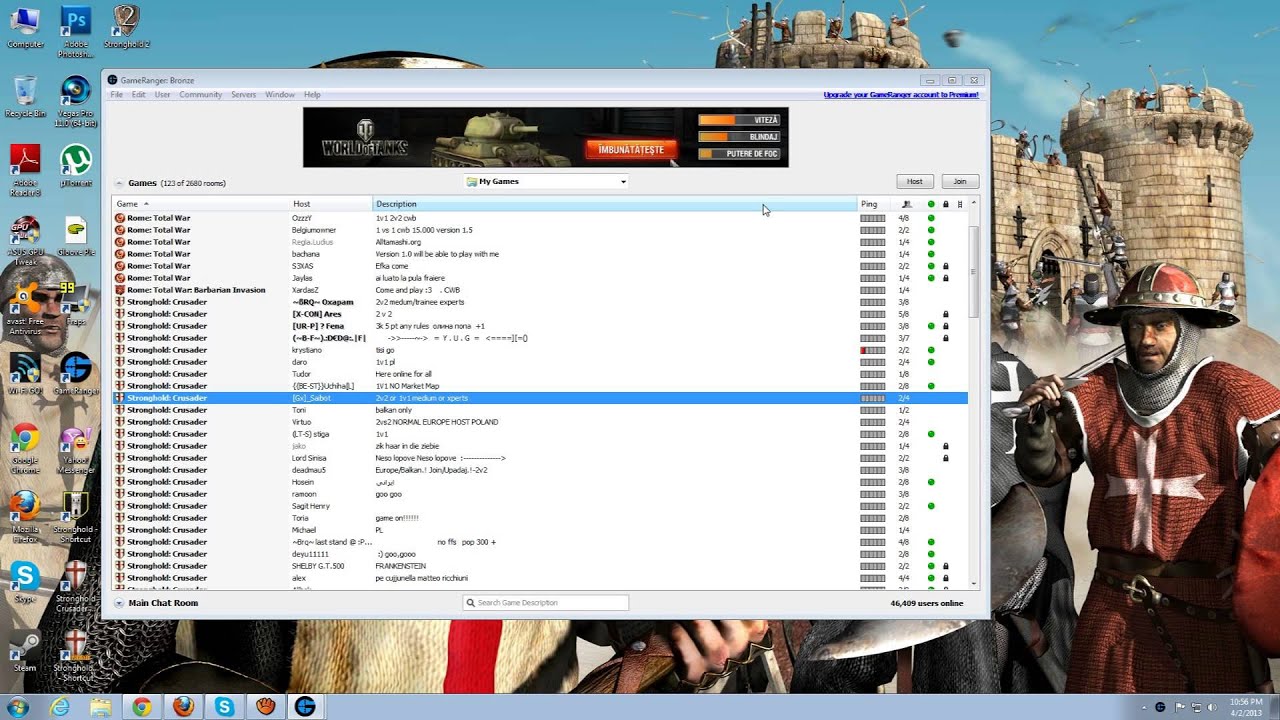
Task: Click the Main Chat Room icon at the bottom
Action: coord(120,602)
